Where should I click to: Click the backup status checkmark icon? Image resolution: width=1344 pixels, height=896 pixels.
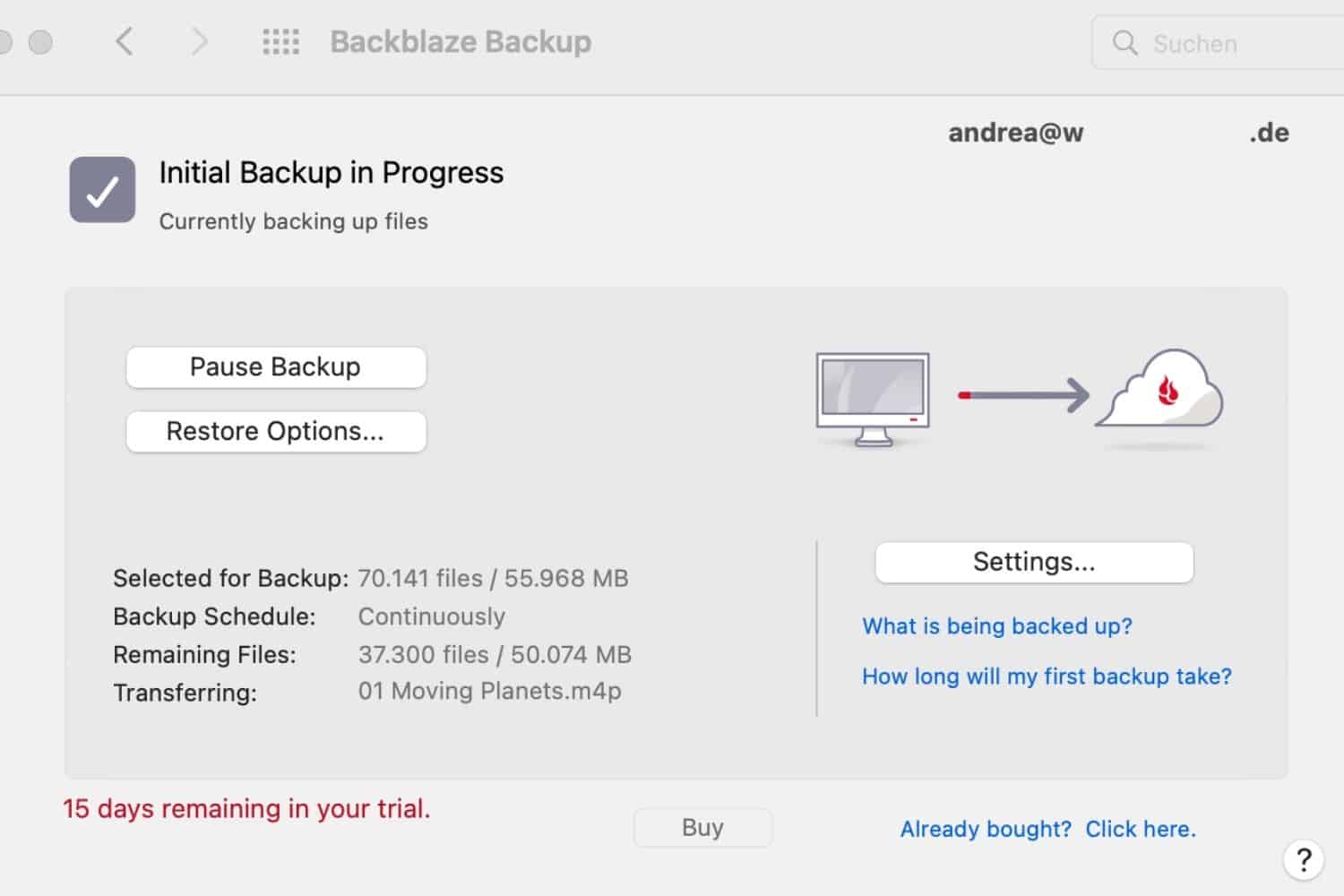pos(102,190)
